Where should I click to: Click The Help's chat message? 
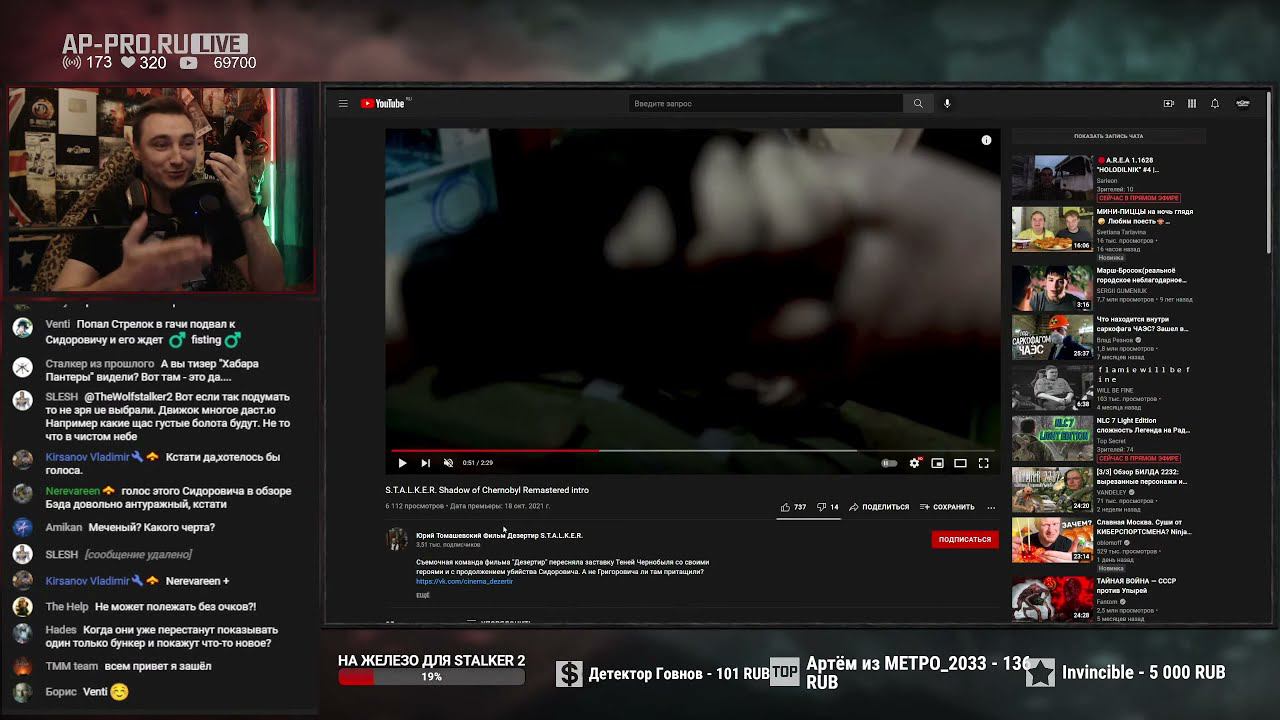(150, 606)
